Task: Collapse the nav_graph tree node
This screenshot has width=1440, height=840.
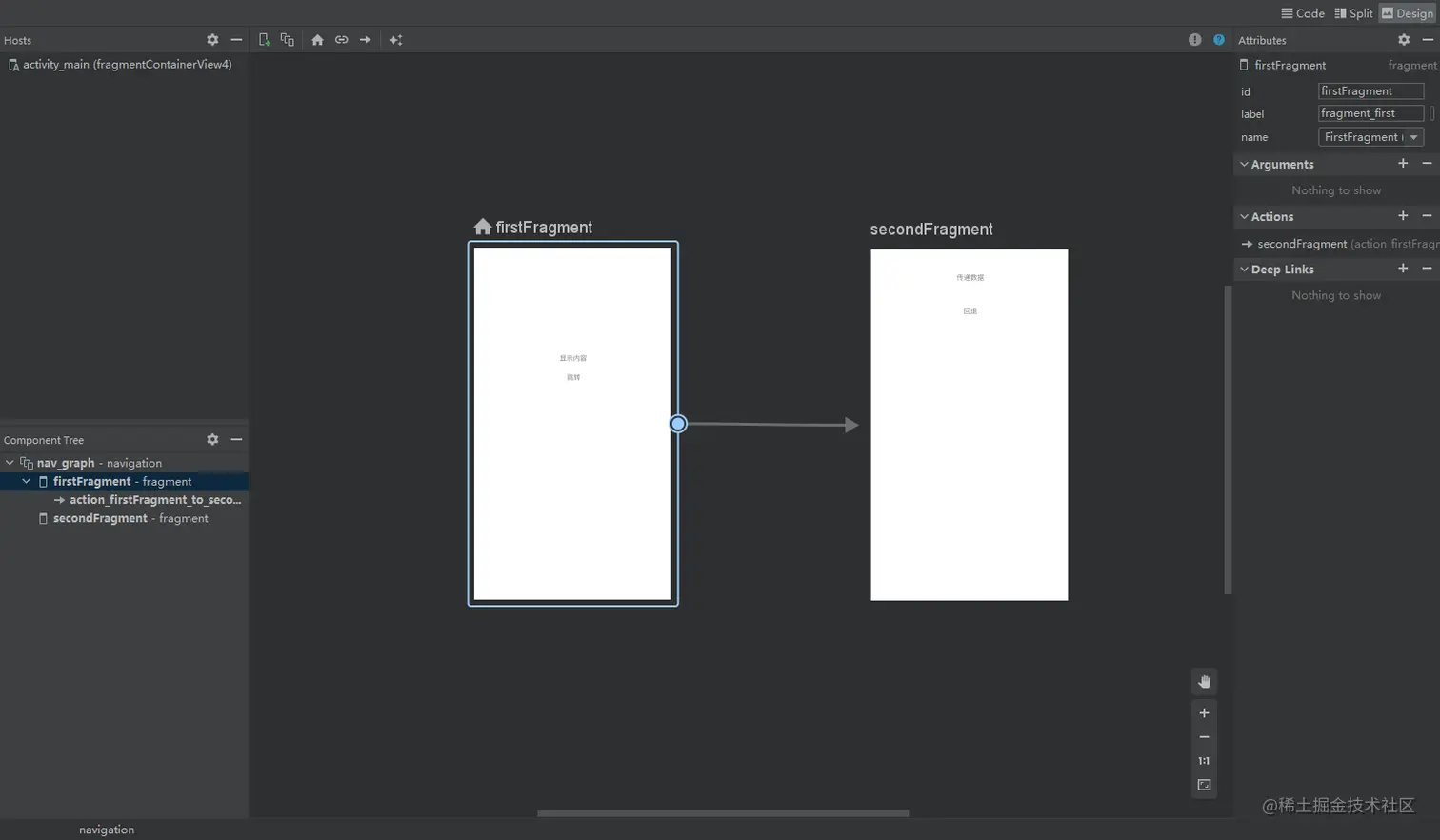Action: coord(10,463)
